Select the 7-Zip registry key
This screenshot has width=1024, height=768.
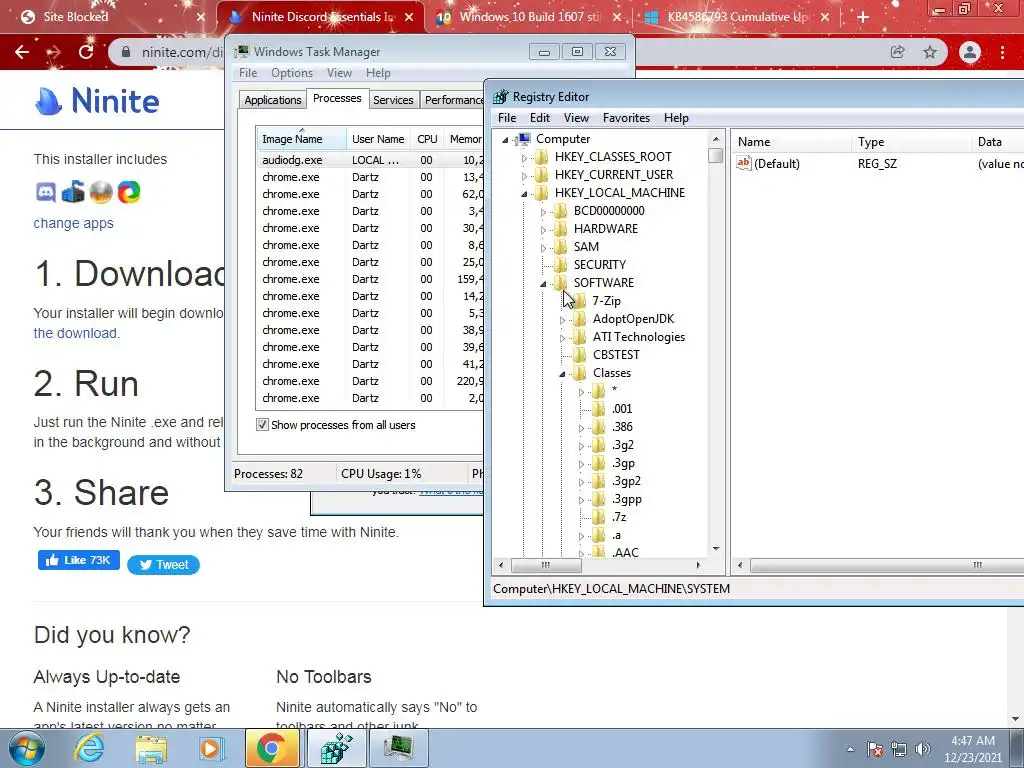click(607, 301)
